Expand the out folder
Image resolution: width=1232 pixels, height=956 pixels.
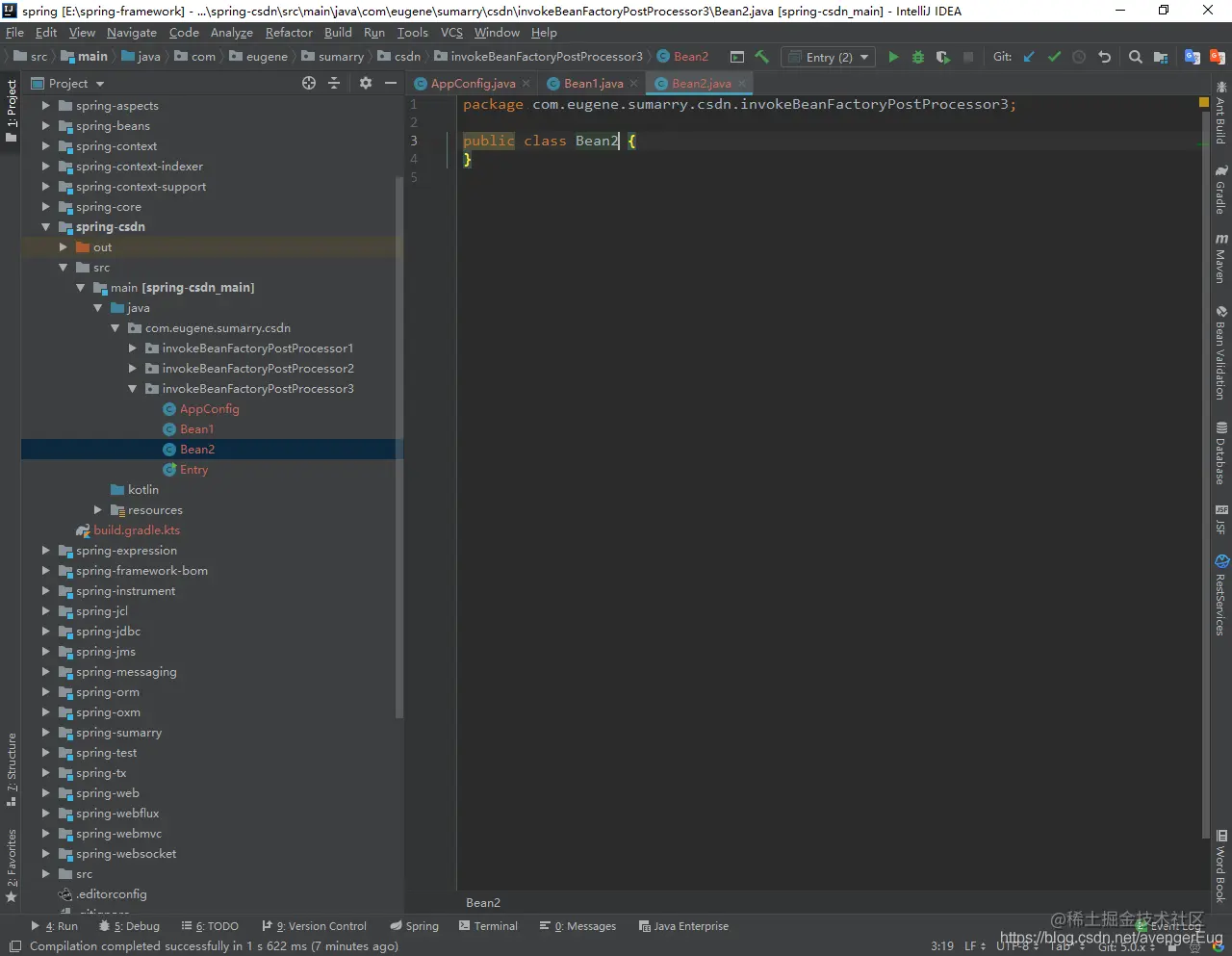[x=63, y=247]
